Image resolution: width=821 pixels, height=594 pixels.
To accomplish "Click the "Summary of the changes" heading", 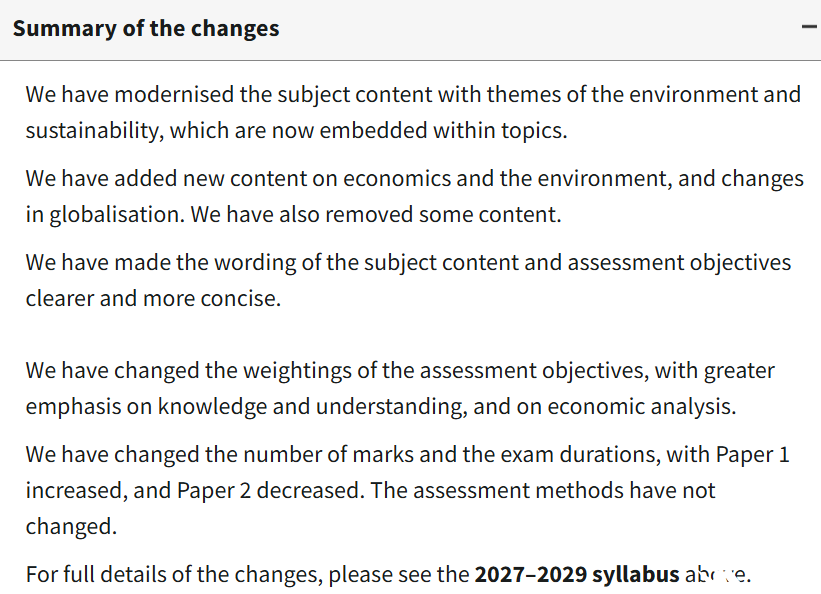I will (146, 28).
